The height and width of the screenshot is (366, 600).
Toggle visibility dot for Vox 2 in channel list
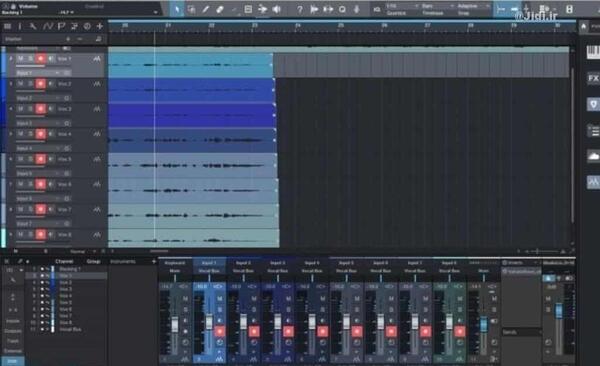[x=42, y=282]
